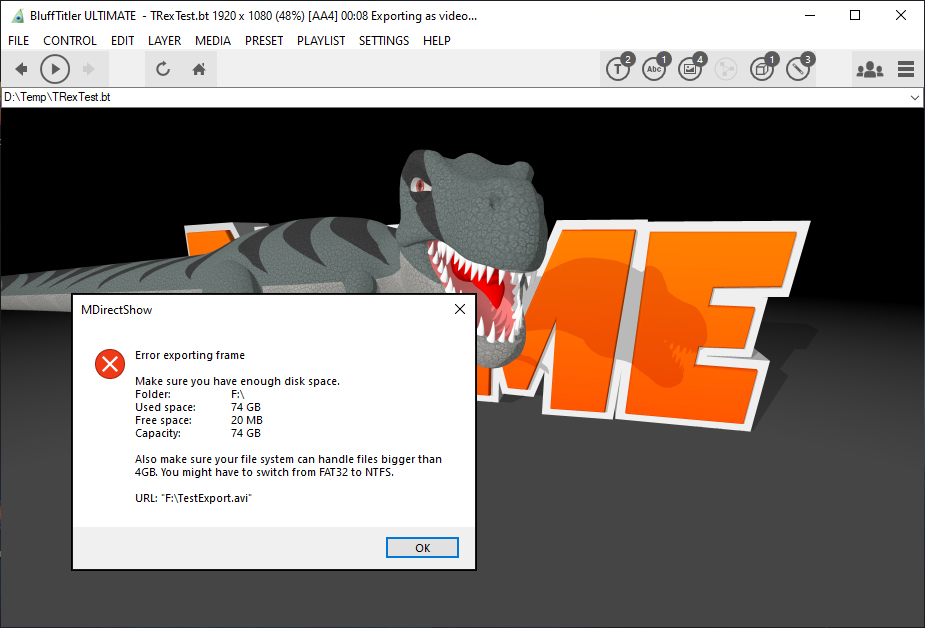The width and height of the screenshot is (925, 628).
Task: Open model layers cube icon with badge 1
Action: [763, 67]
